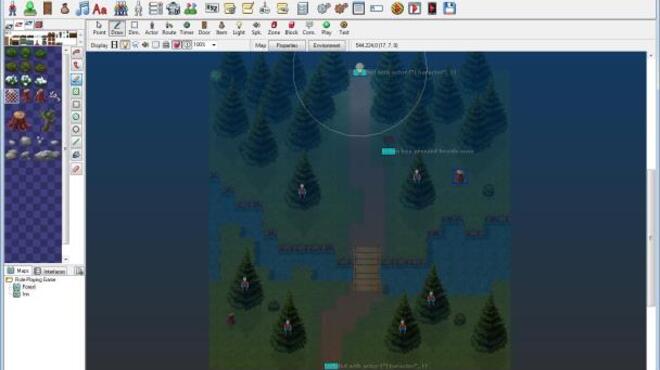Select the Point tool
660x370 pixels.
point(99,28)
